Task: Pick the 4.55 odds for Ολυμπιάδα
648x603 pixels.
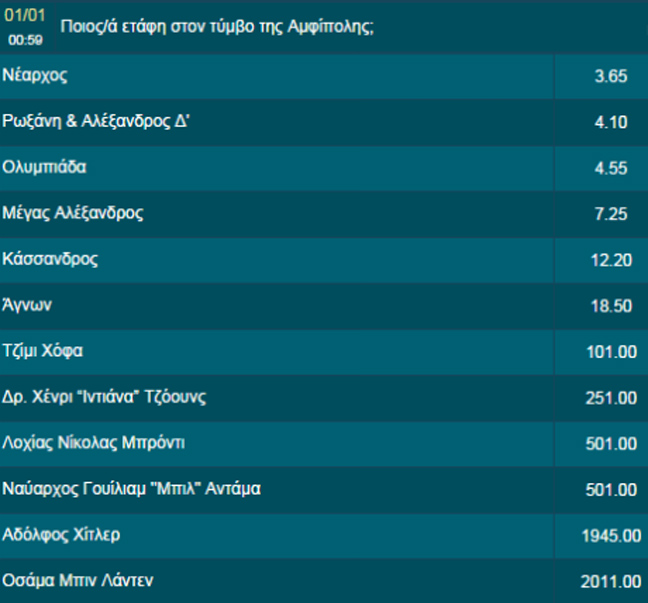Action: [610, 169]
